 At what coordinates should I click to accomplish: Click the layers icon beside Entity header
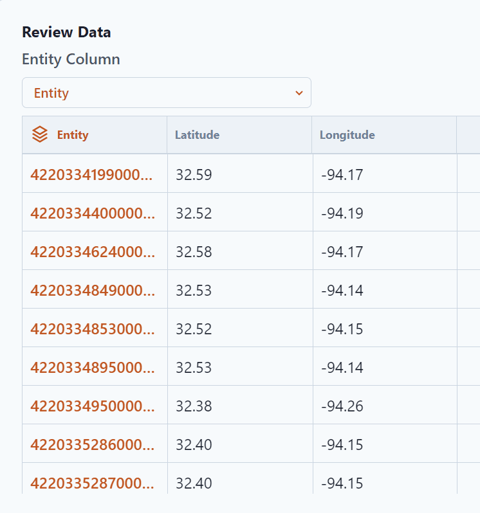tap(40, 135)
